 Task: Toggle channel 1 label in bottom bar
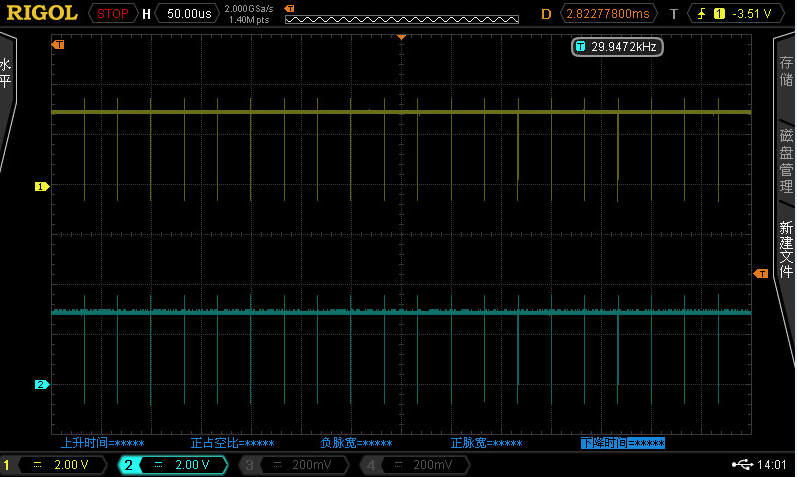(x=7, y=465)
